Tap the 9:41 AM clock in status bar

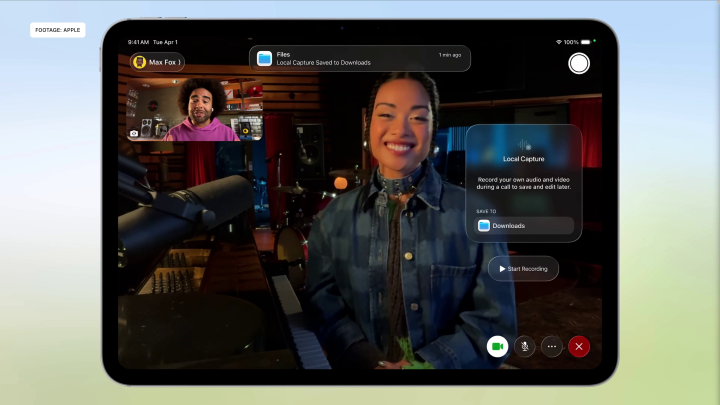coord(138,42)
